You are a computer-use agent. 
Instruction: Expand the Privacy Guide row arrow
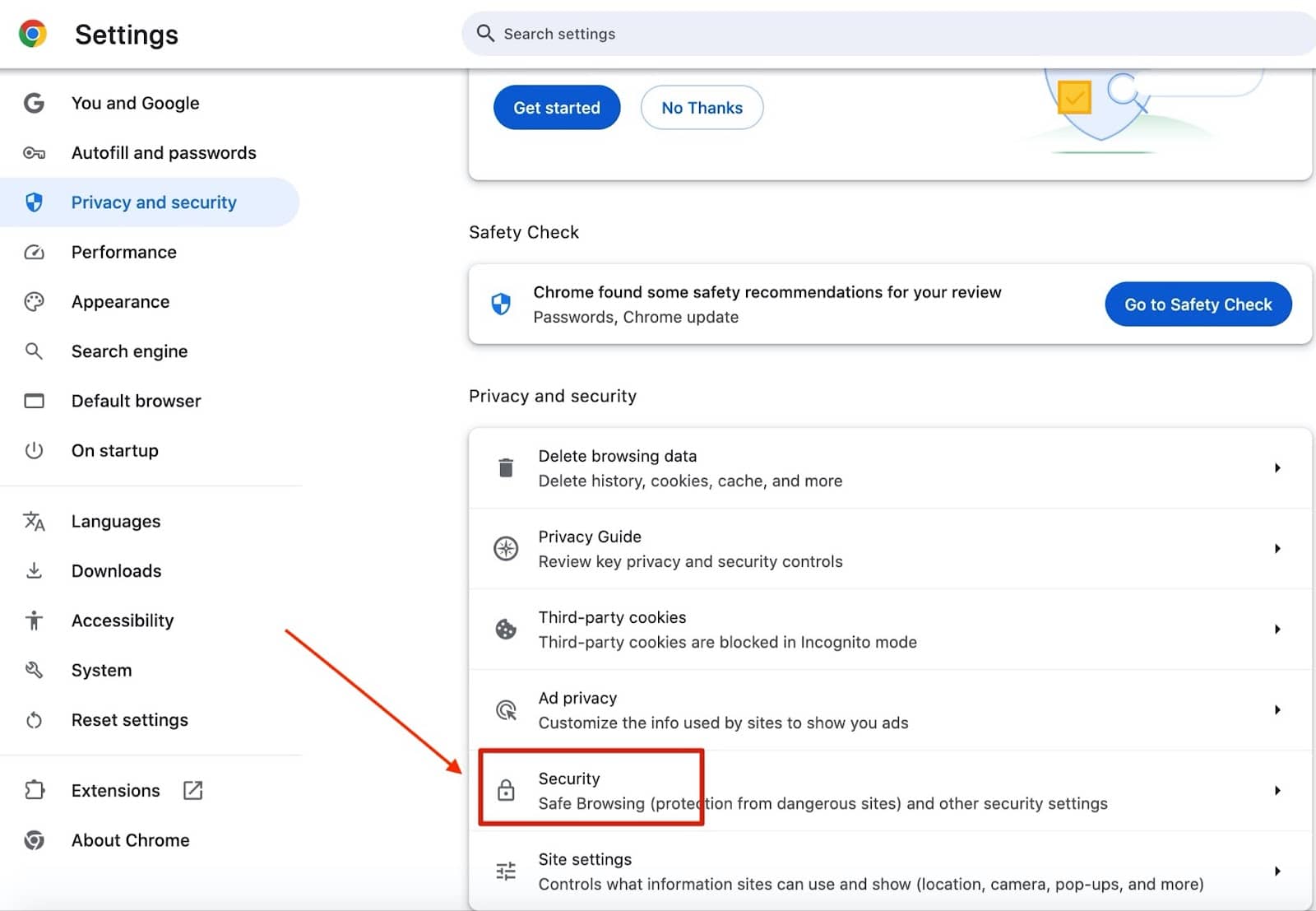(1277, 549)
